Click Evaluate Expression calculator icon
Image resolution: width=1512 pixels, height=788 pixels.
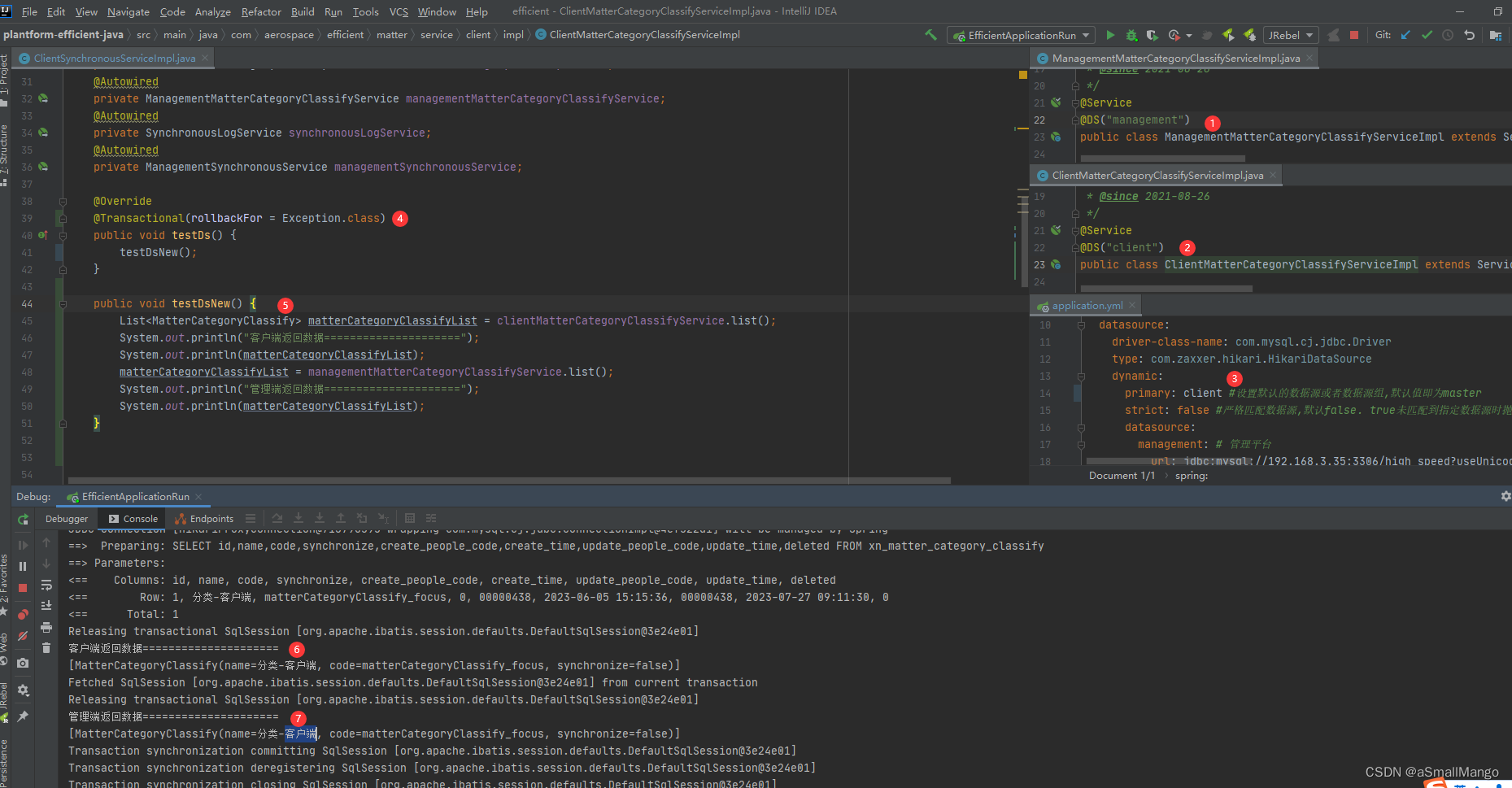pos(410,519)
